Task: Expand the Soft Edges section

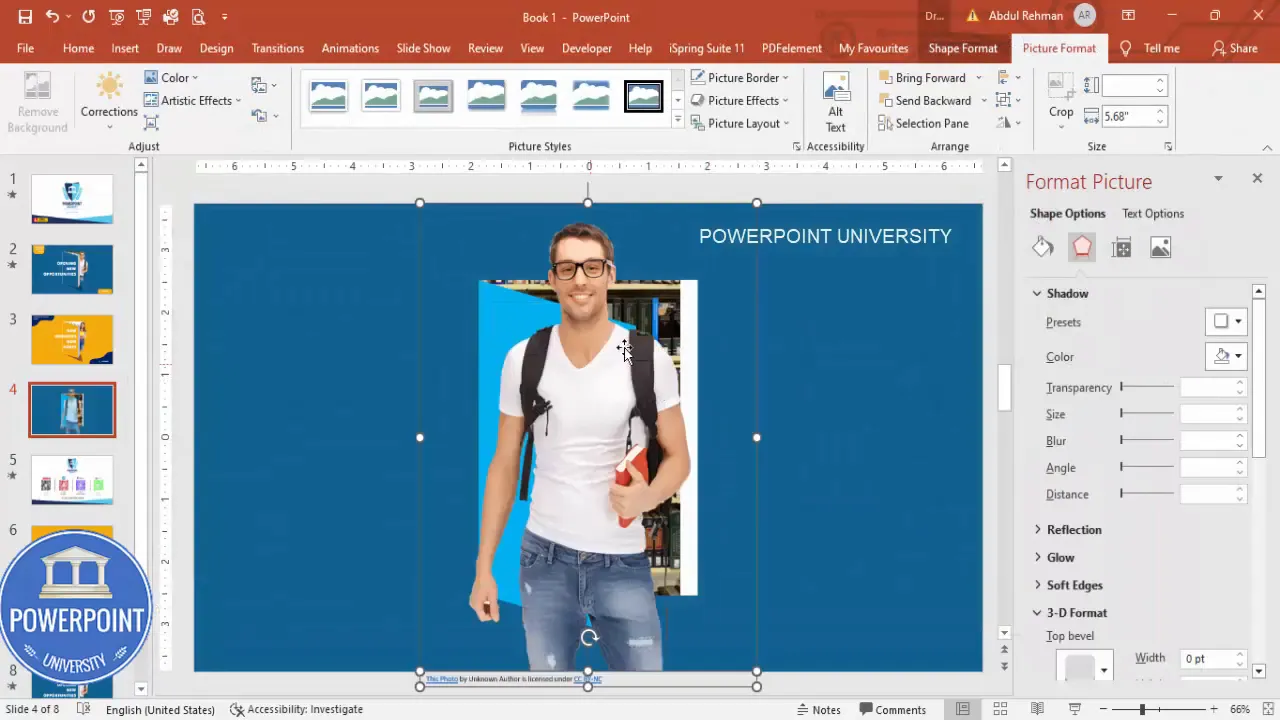Action: pos(1067,585)
